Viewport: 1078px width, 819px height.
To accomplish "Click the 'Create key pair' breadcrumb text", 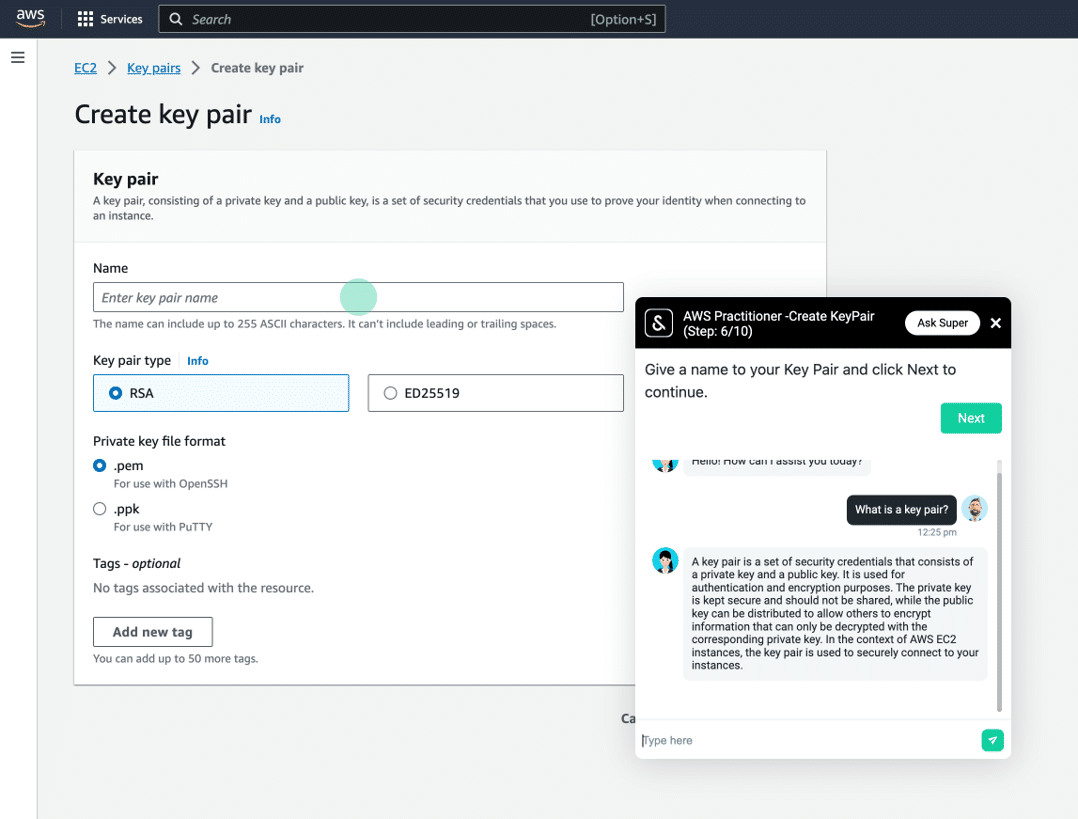I will pyautogui.click(x=257, y=68).
